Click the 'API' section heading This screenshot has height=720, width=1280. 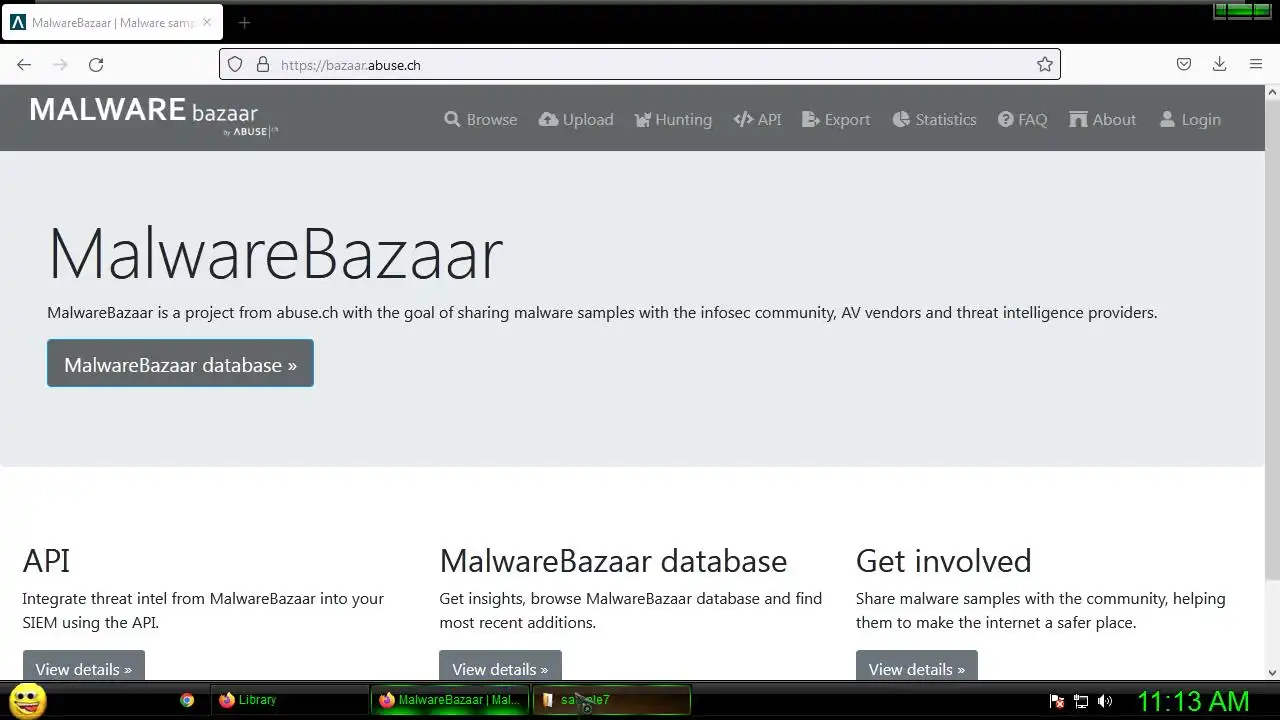[46, 560]
